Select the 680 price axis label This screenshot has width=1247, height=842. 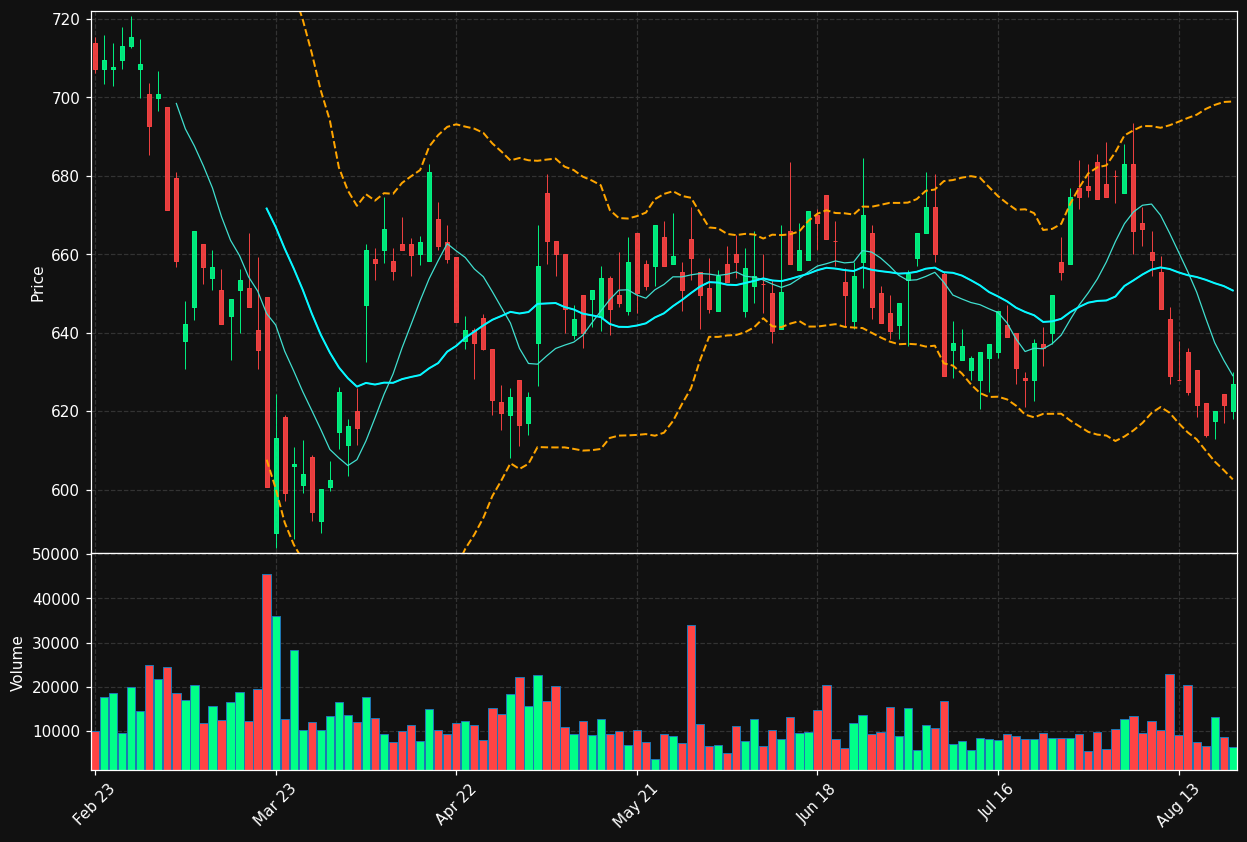coord(66,177)
